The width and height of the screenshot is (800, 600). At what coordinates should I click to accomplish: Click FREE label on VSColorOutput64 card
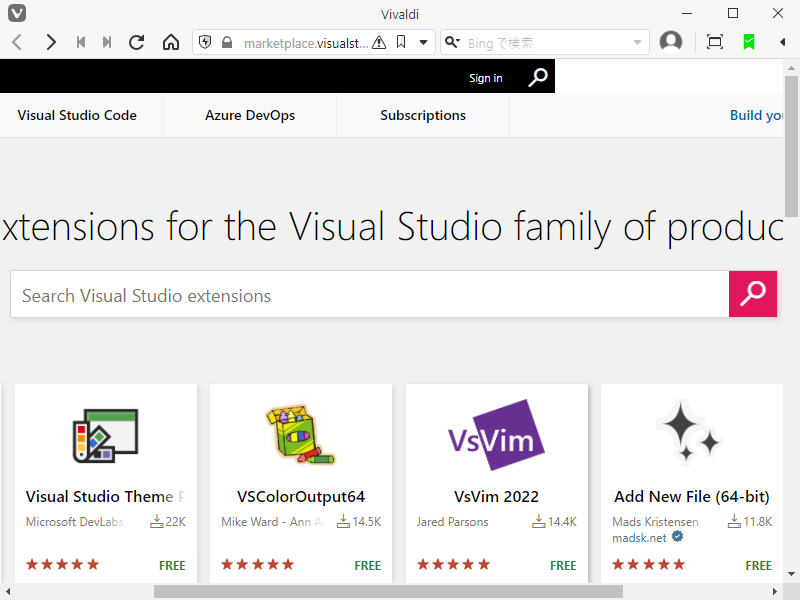368,565
